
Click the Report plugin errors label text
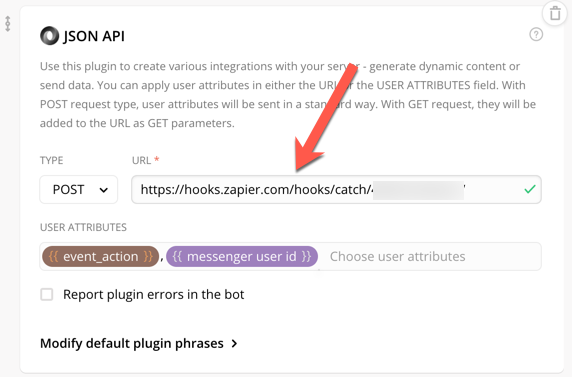pos(154,294)
